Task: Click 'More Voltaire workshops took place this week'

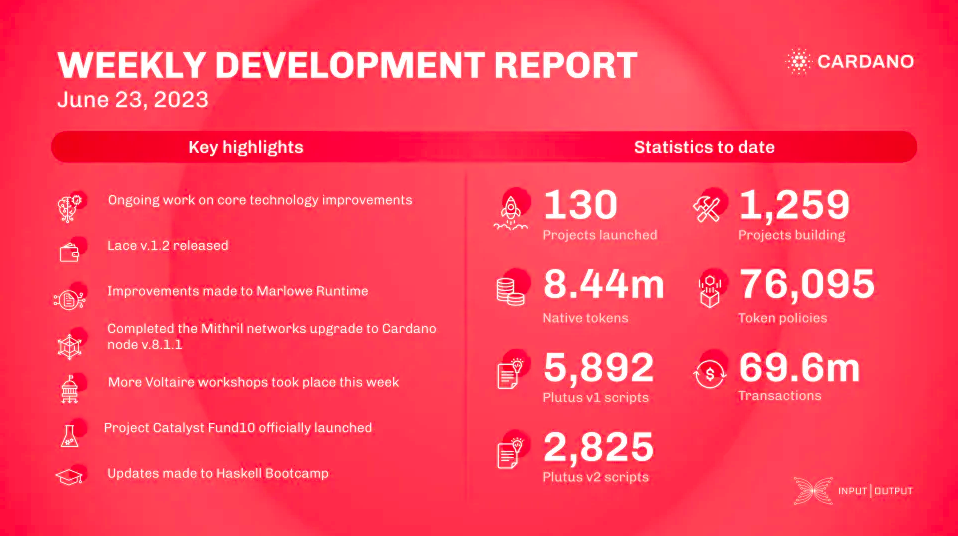Action: click(x=254, y=383)
